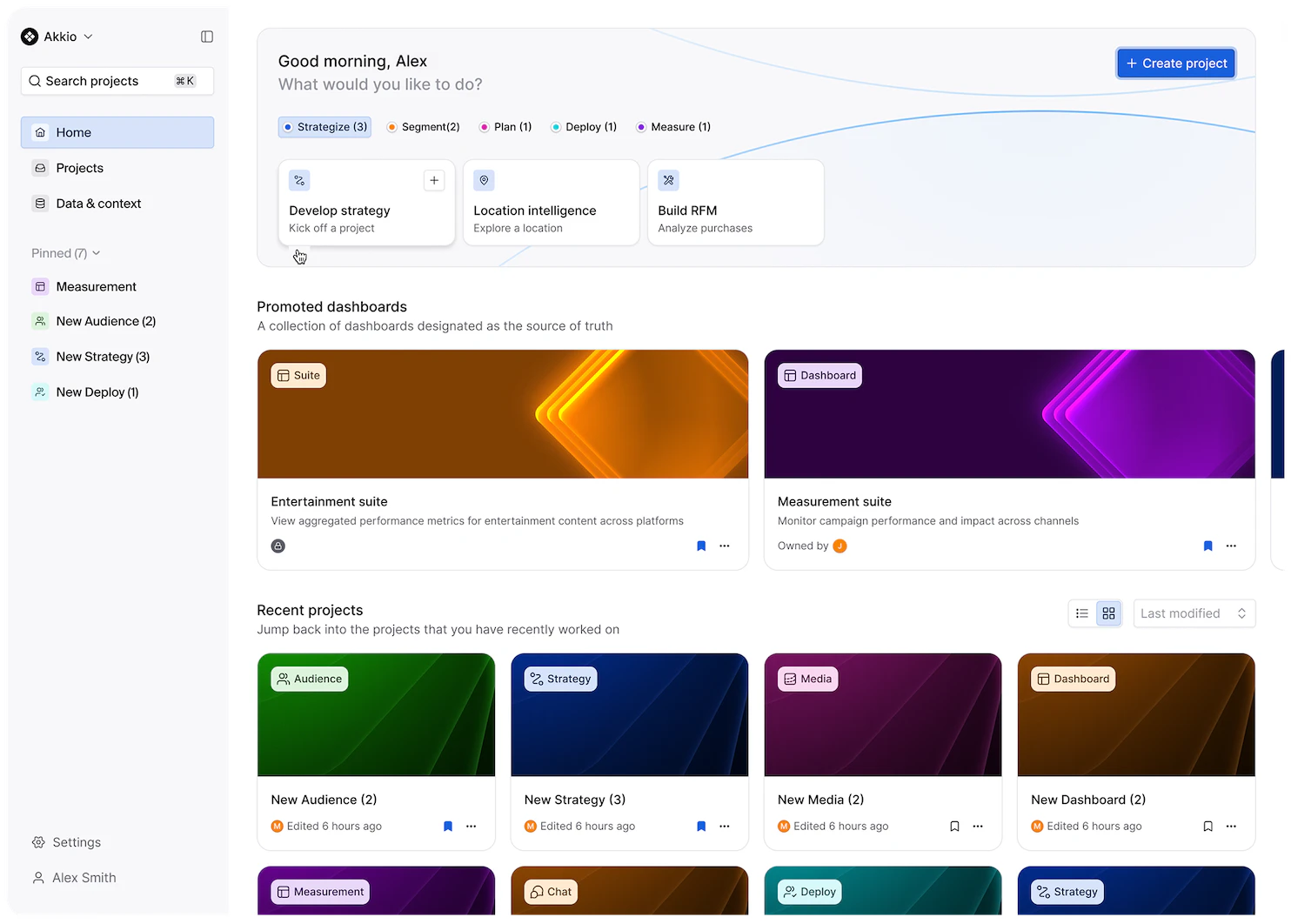Viewport: 1291px width, 924px height.
Task: Open the Last modified sort dropdown
Action: 1194,613
